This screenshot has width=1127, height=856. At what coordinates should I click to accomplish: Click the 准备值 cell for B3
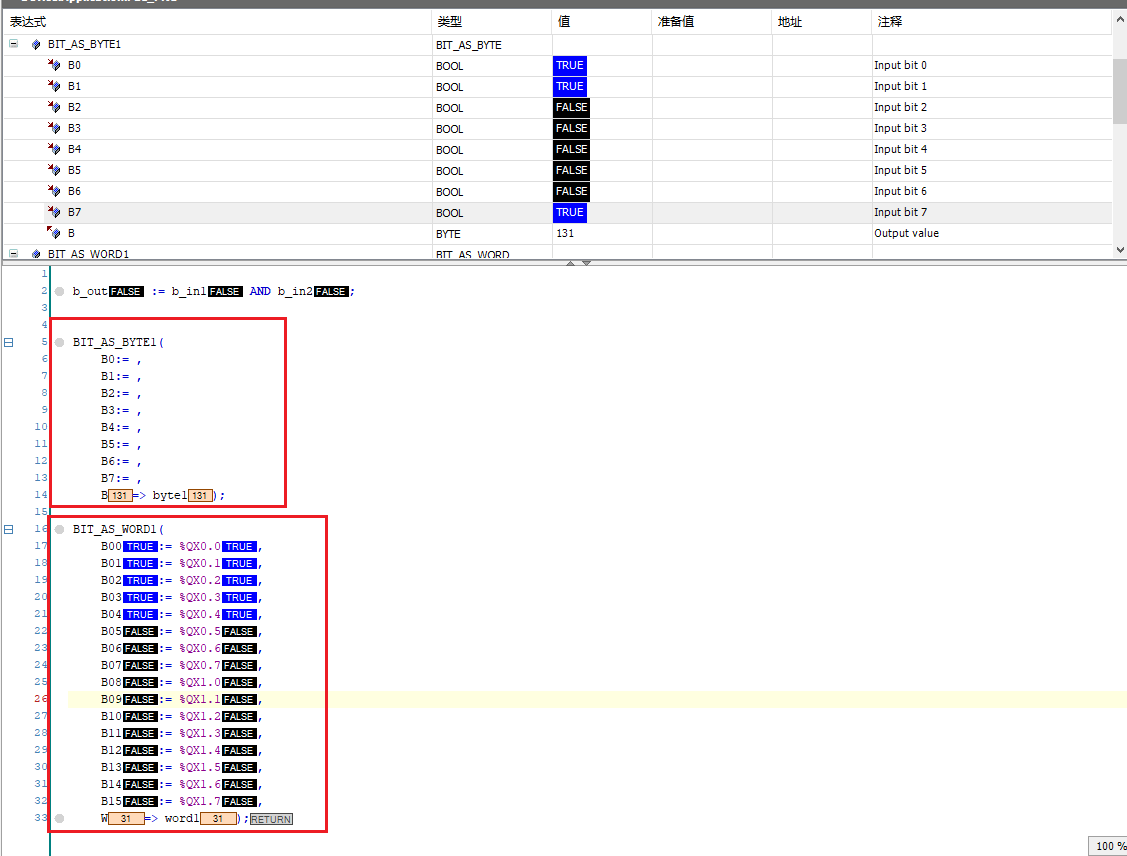tap(711, 129)
